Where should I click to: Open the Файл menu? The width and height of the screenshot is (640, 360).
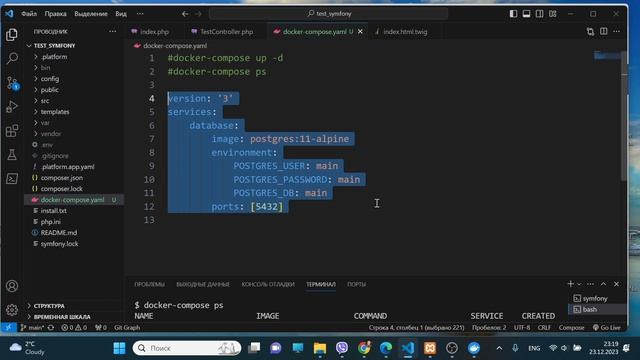29,13
